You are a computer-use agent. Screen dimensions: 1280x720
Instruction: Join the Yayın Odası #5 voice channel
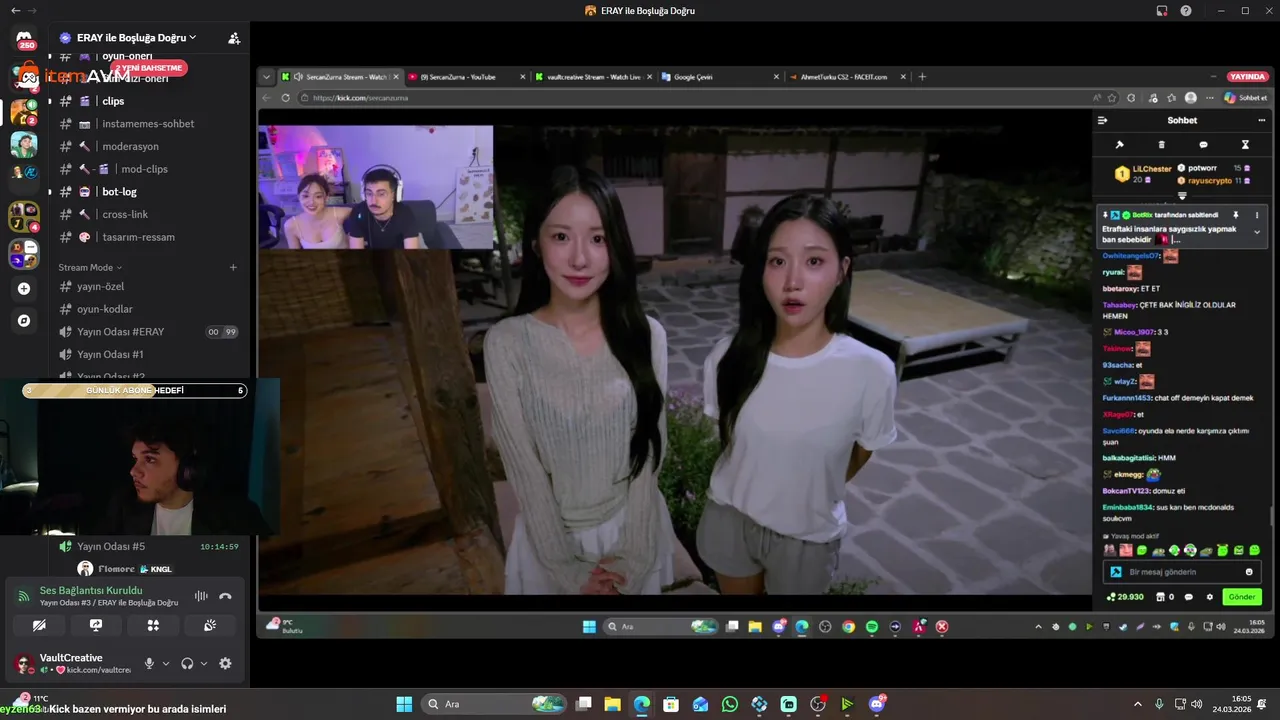pos(111,547)
